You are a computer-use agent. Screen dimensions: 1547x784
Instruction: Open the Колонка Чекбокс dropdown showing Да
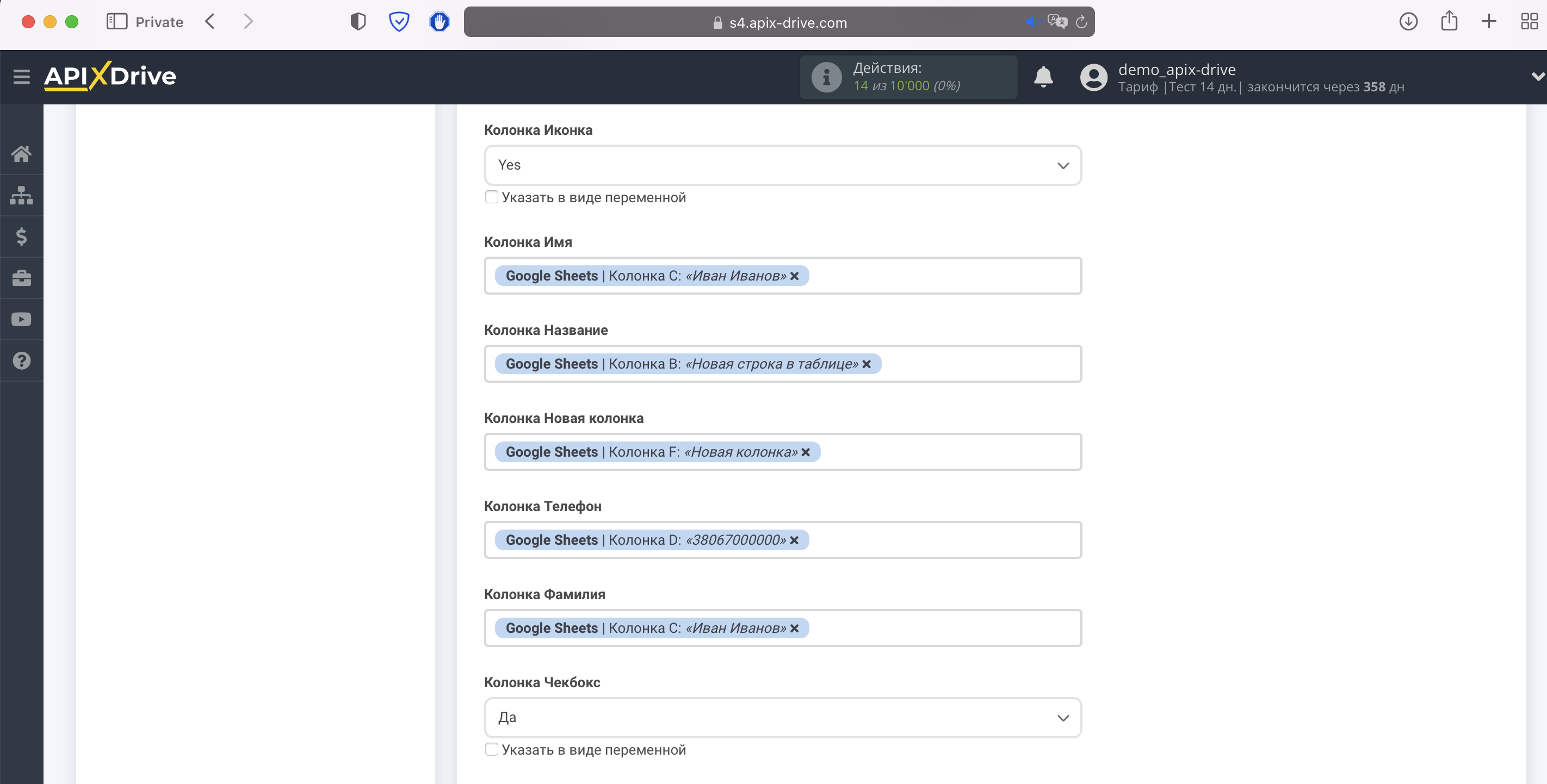[783, 718]
